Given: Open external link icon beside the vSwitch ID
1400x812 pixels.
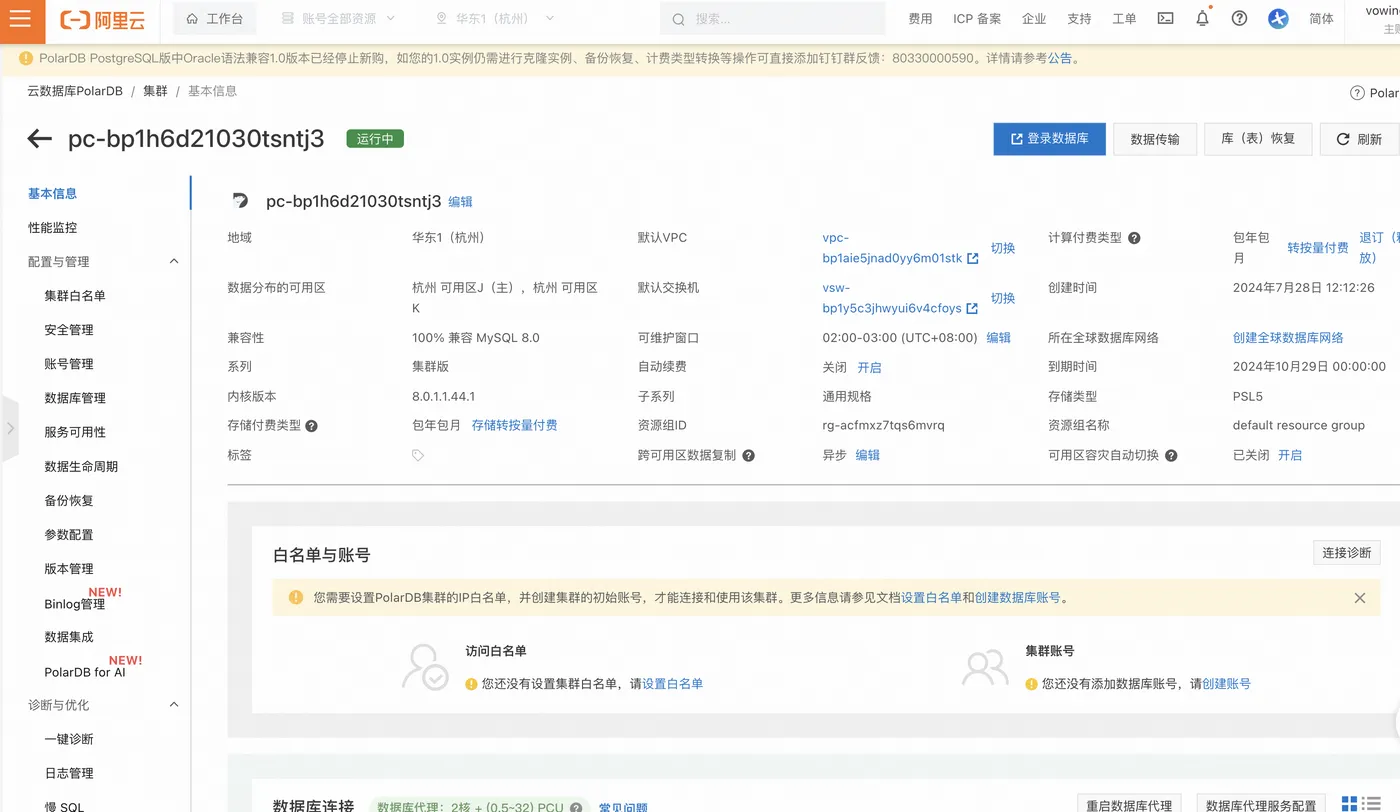Looking at the screenshot, I should (972, 308).
